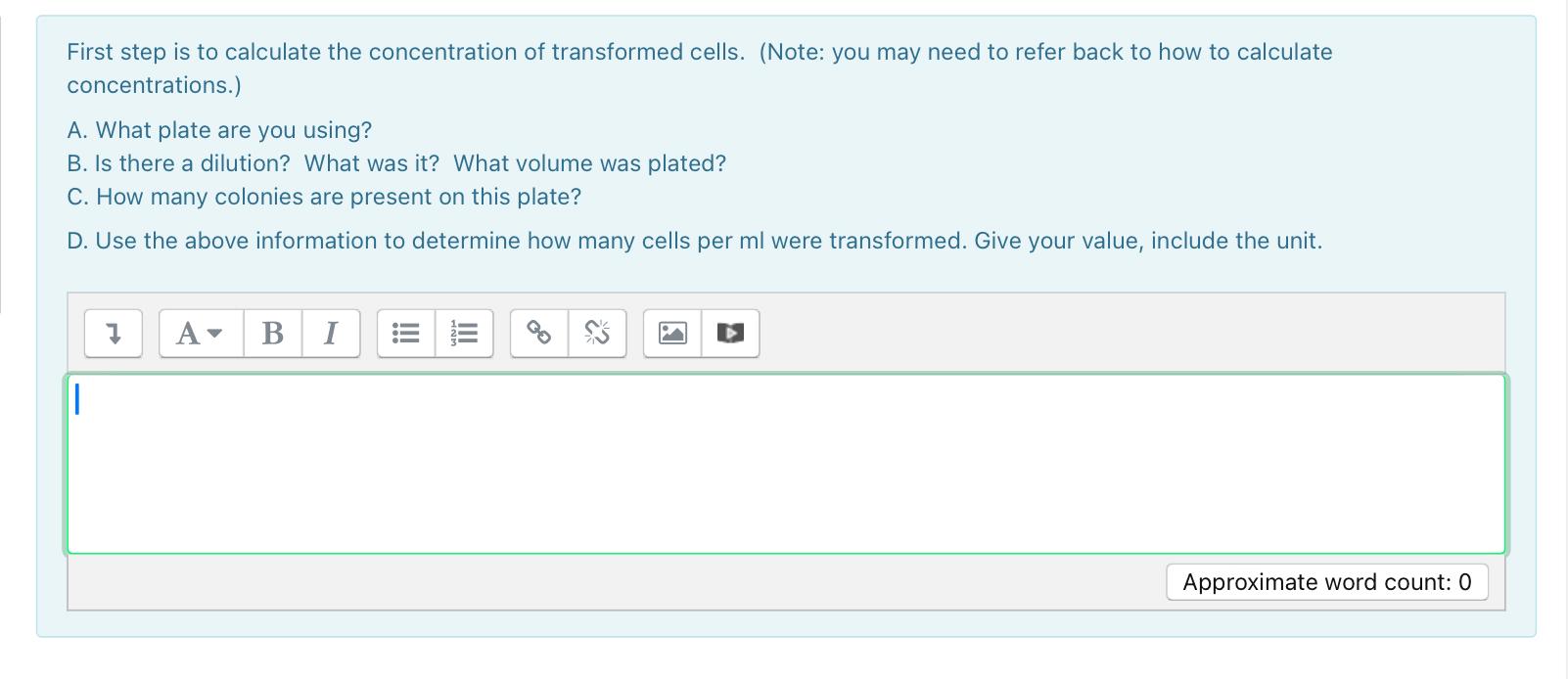Open the insert link dialog
Screen dimensions: 1568x679
(x=539, y=334)
